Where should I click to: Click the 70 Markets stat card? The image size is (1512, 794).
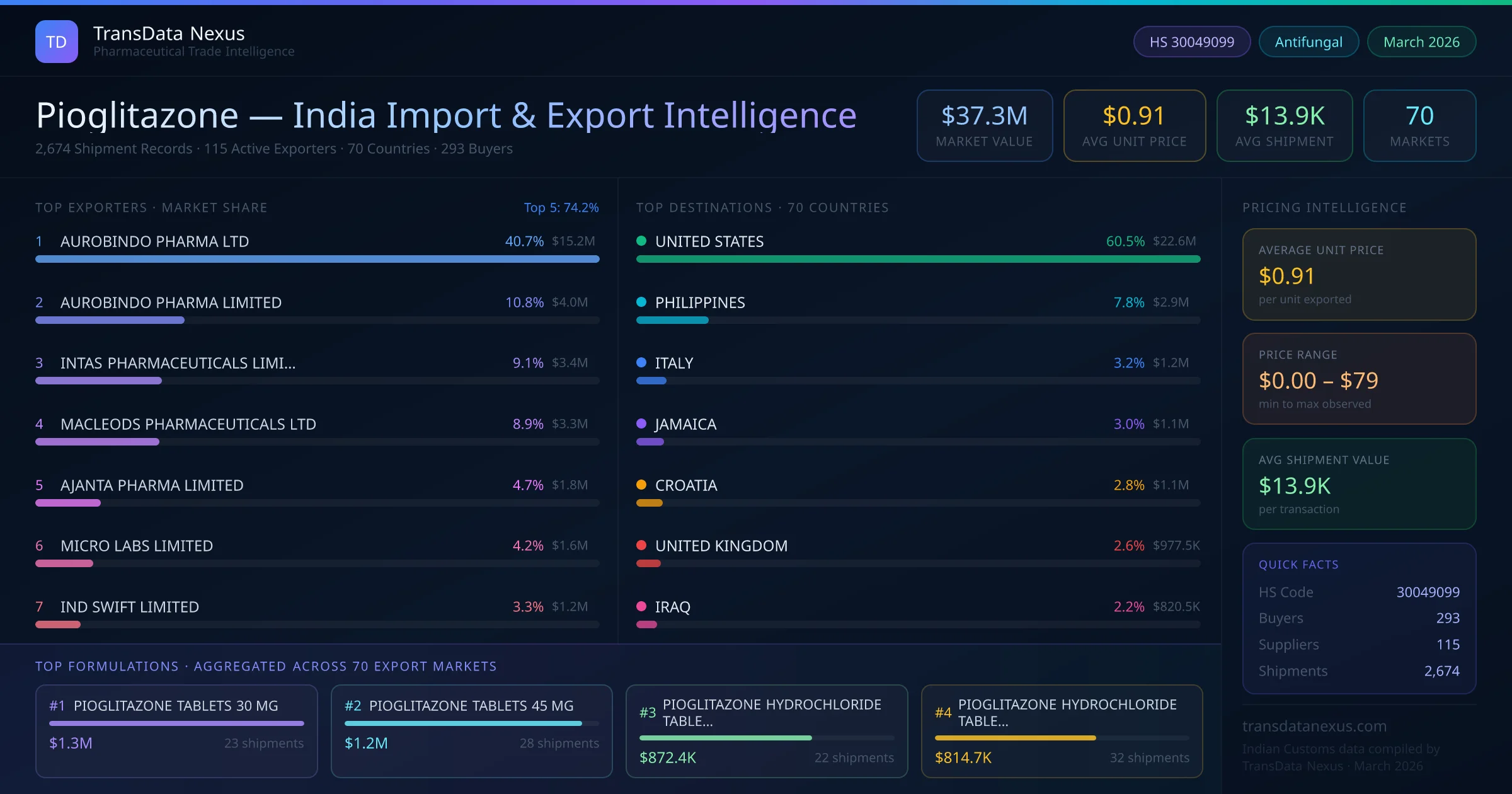tap(1419, 125)
